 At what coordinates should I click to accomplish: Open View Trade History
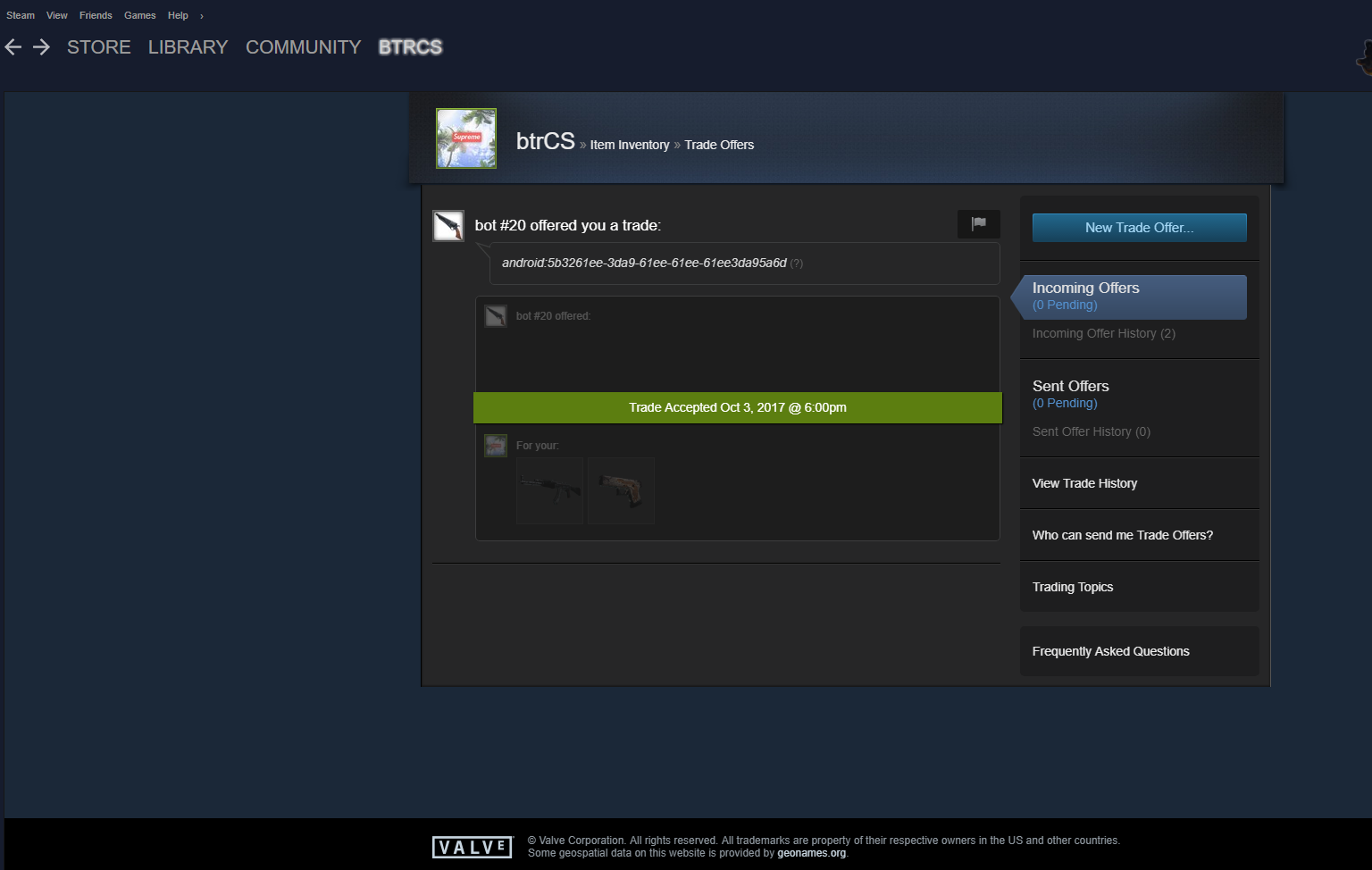(x=1085, y=483)
